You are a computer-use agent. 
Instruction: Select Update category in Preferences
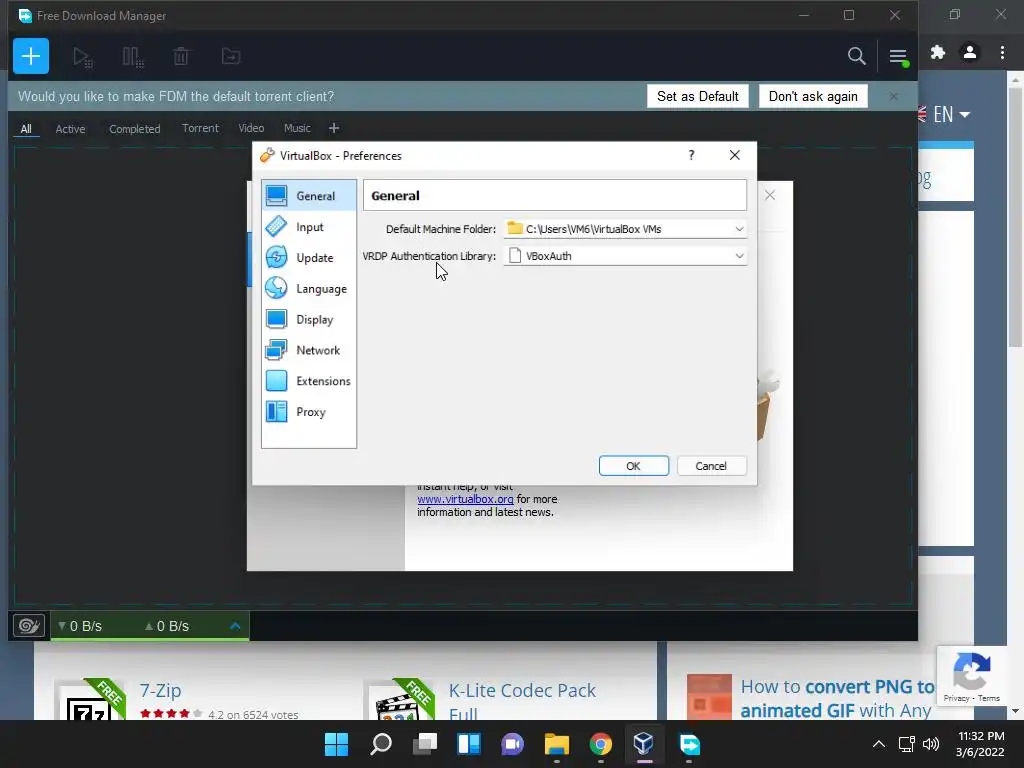[309, 257]
